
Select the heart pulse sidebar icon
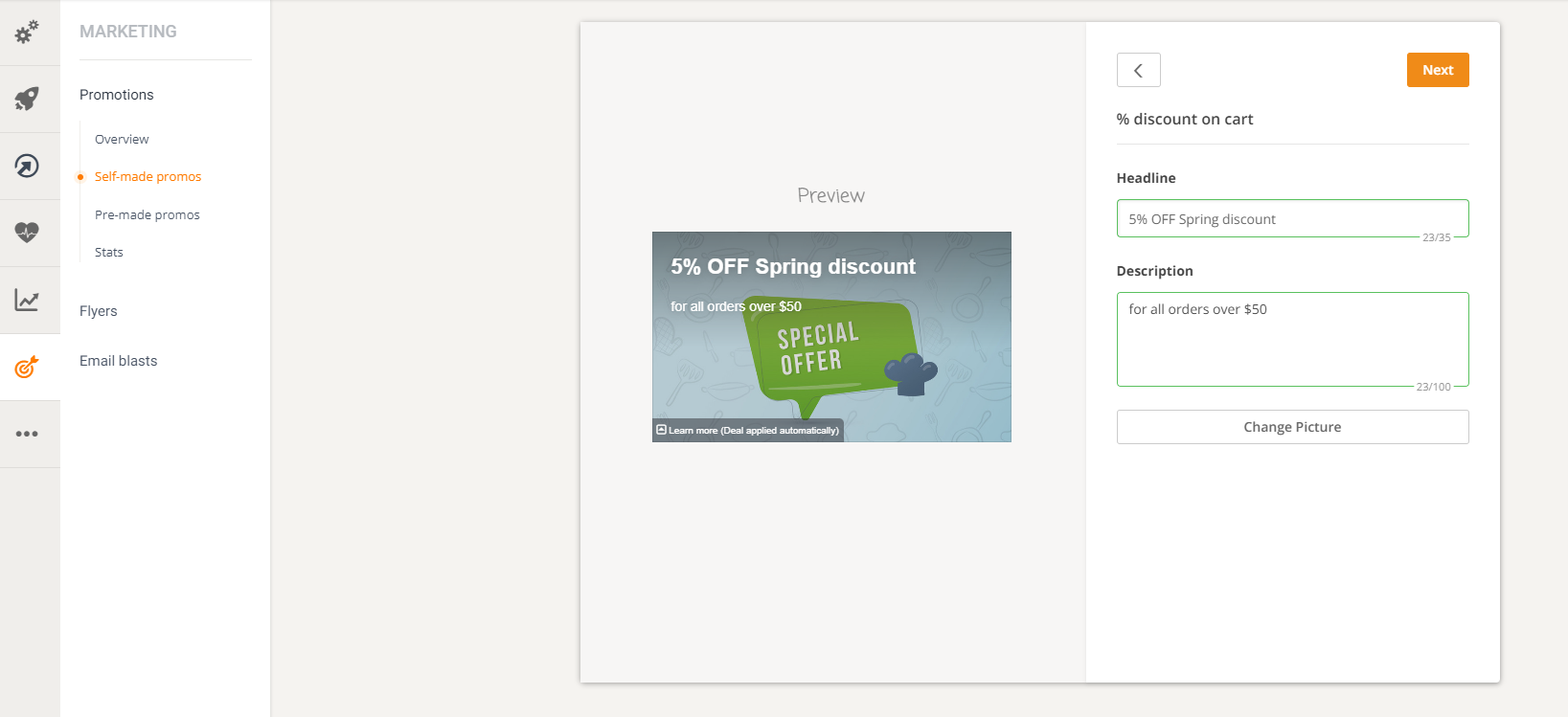[27, 233]
